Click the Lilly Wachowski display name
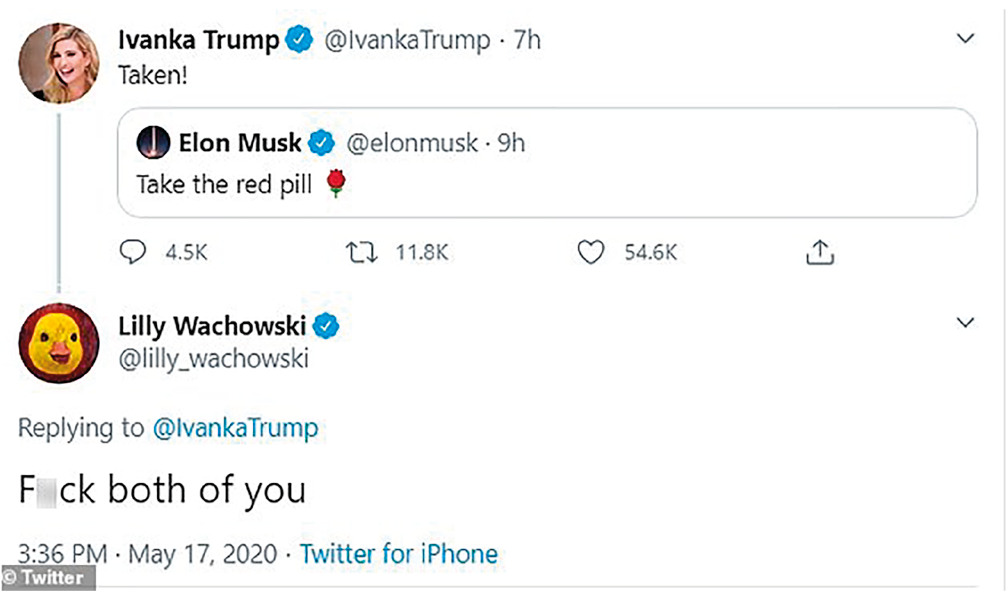 point(213,326)
